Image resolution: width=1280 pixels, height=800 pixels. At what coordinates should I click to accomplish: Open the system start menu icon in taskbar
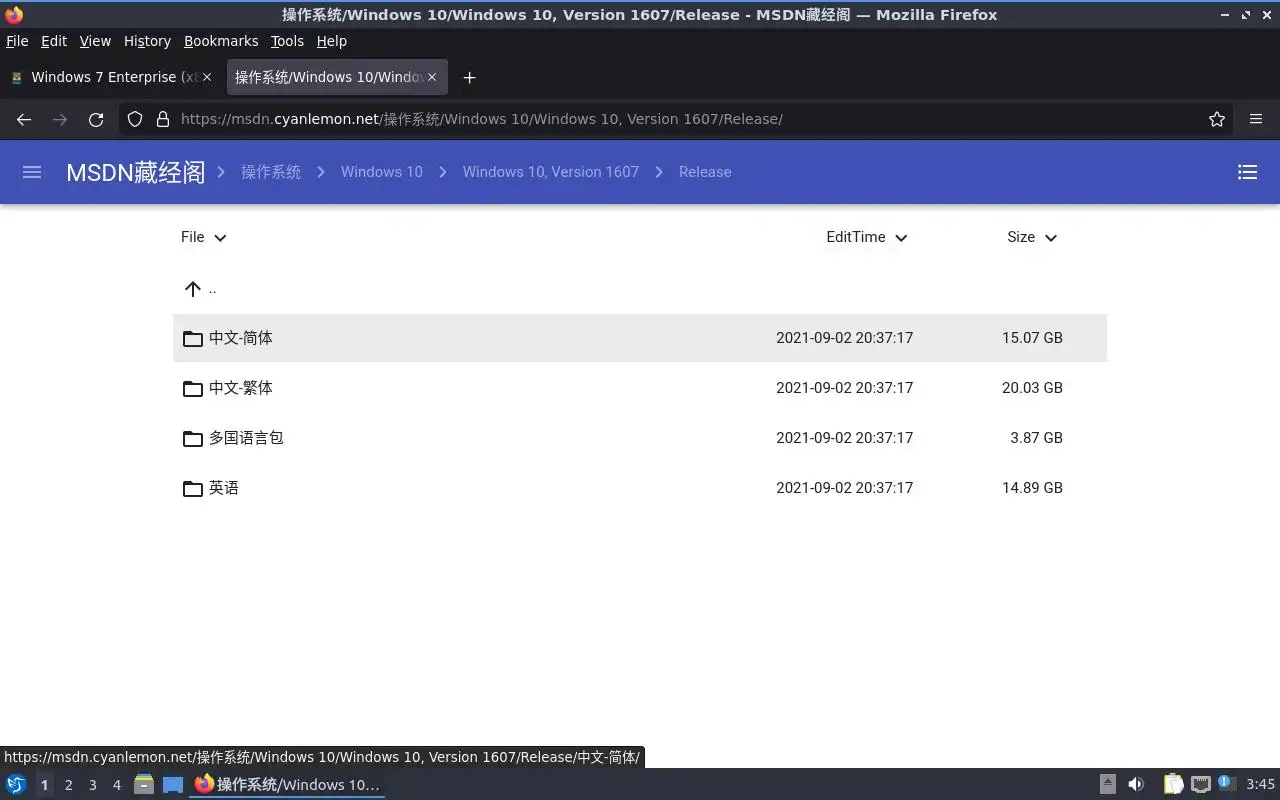click(15, 784)
